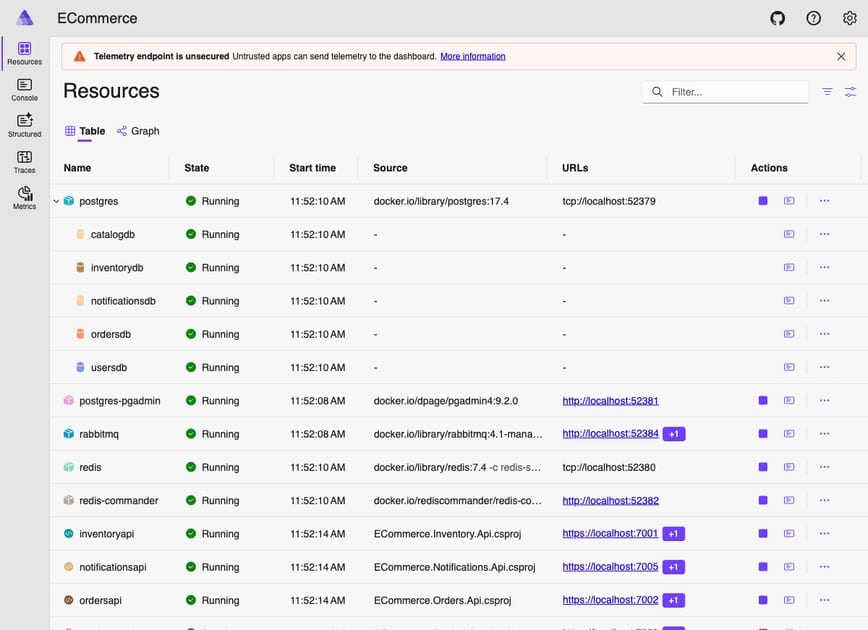Dismiss the telemetry warning banner
The image size is (868, 630).
[x=841, y=56]
